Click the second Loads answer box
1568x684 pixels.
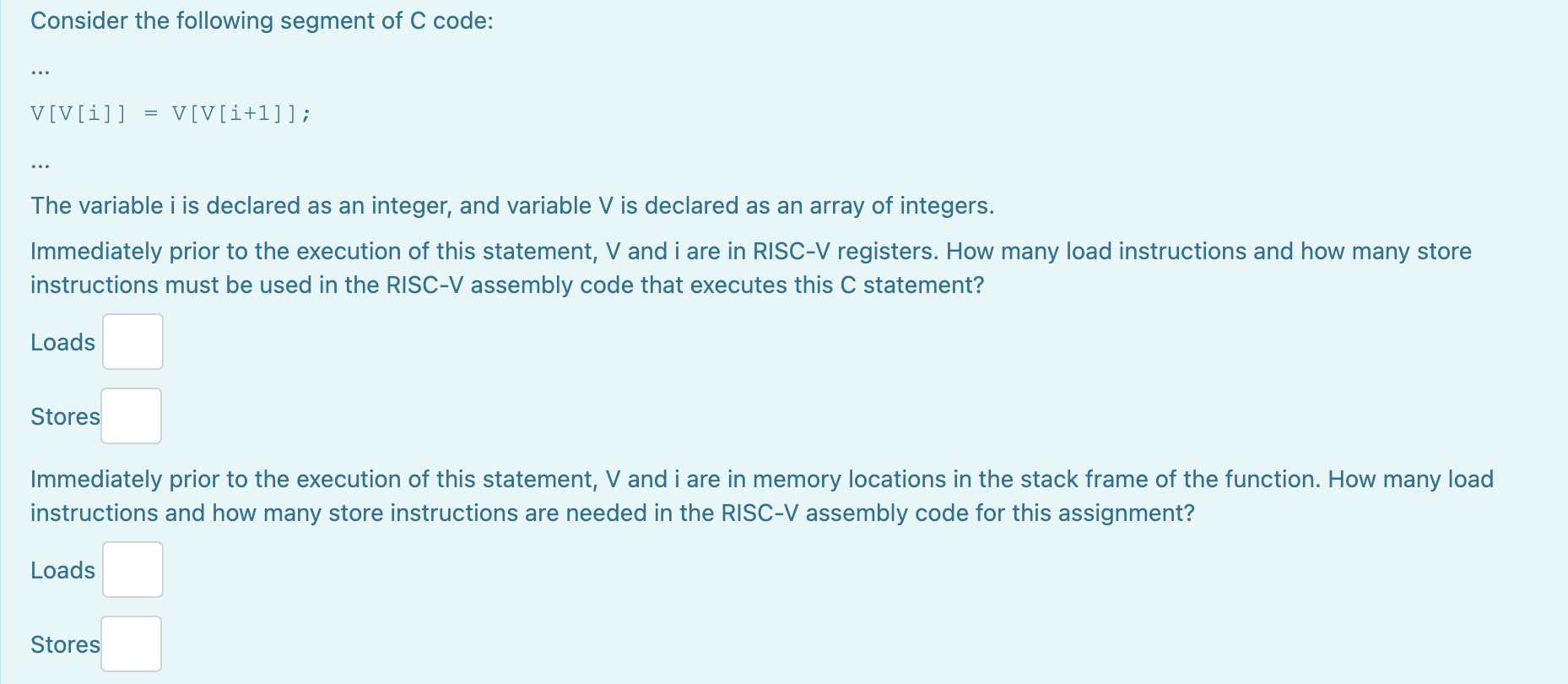[x=132, y=568]
